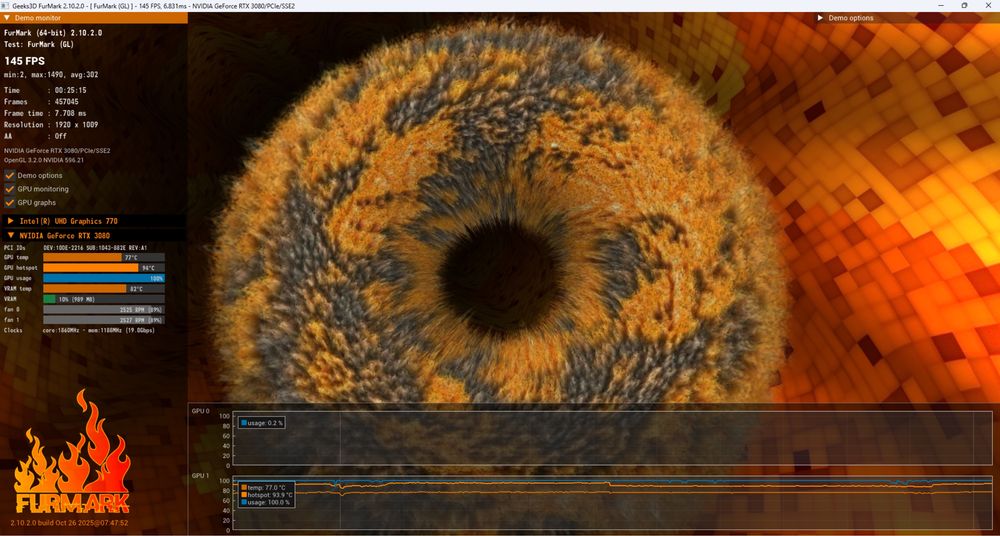The width and height of the screenshot is (1000, 536).
Task: Restore down the FurMark window
Action: (x=964, y=5)
